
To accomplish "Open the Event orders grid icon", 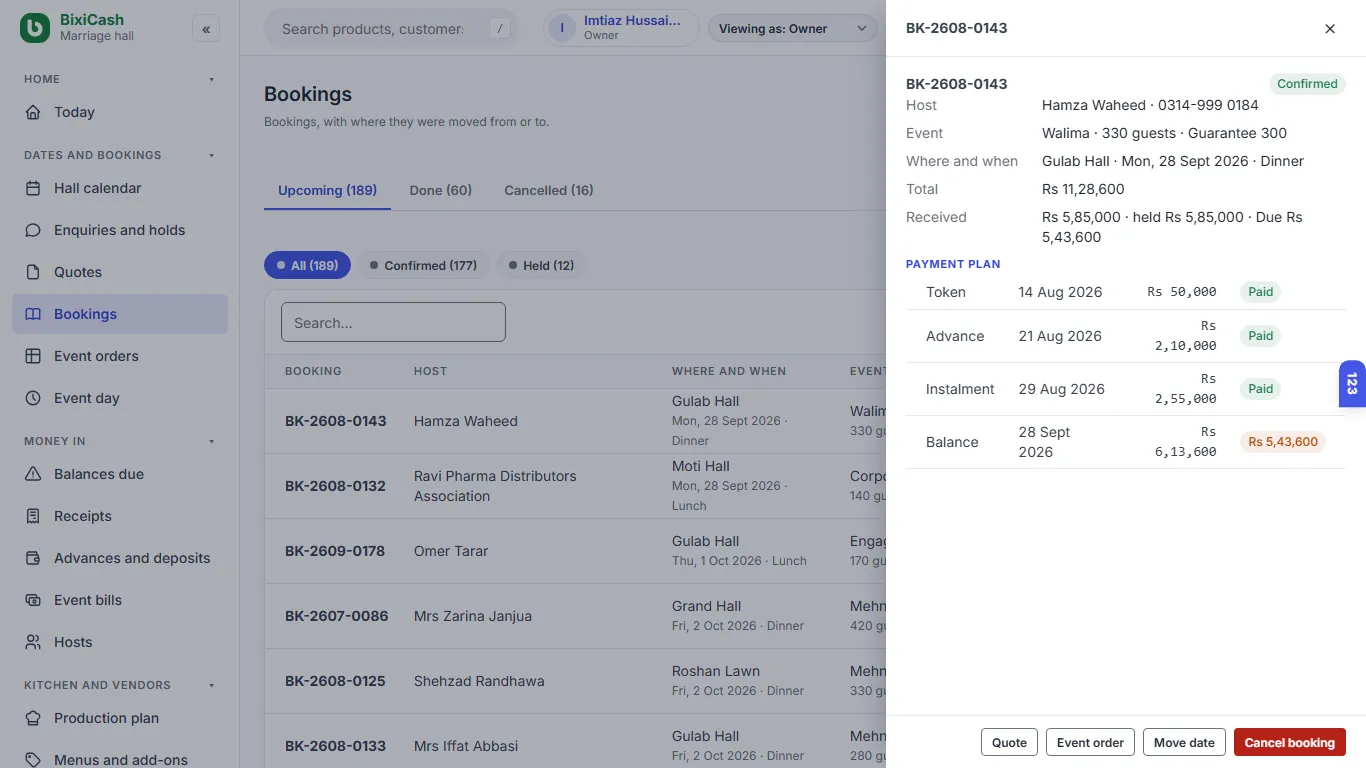I will click(33, 356).
